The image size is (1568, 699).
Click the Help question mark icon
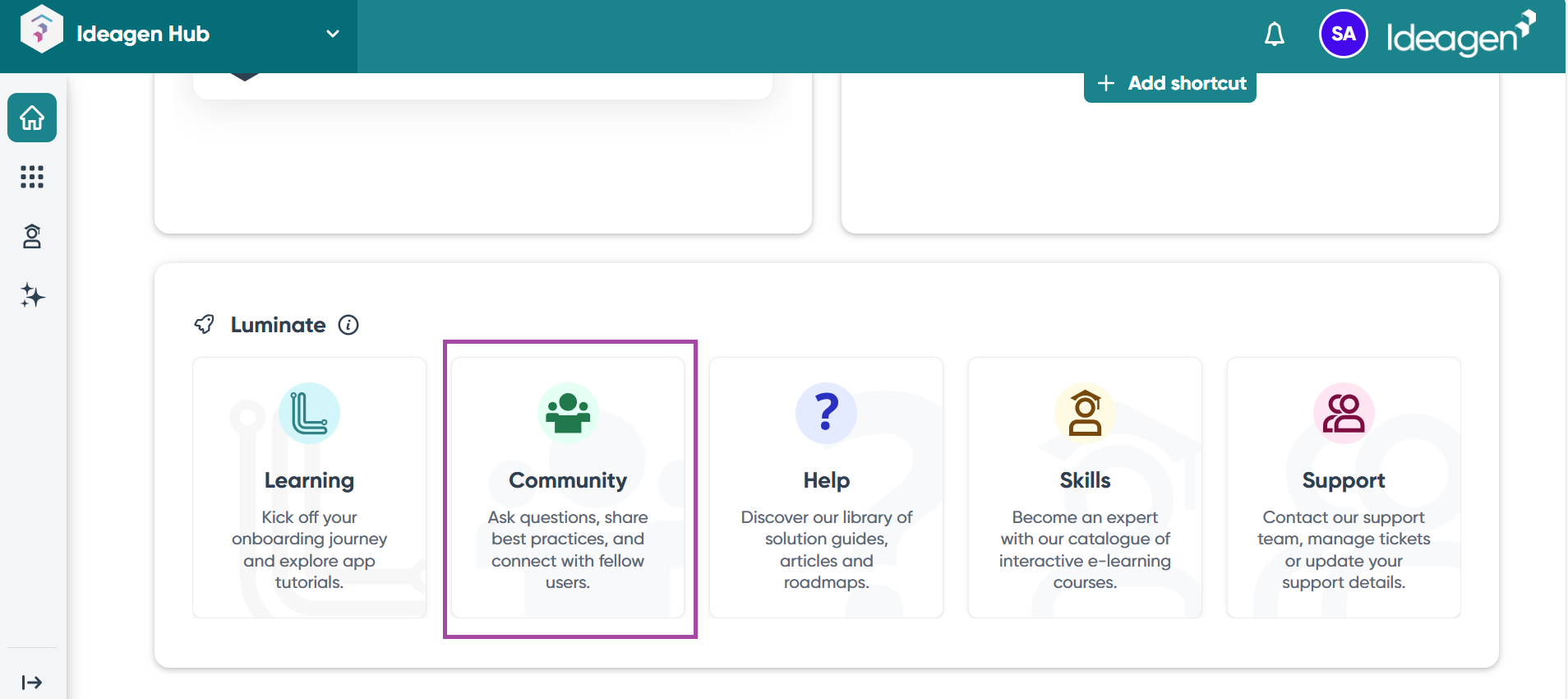(x=826, y=413)
